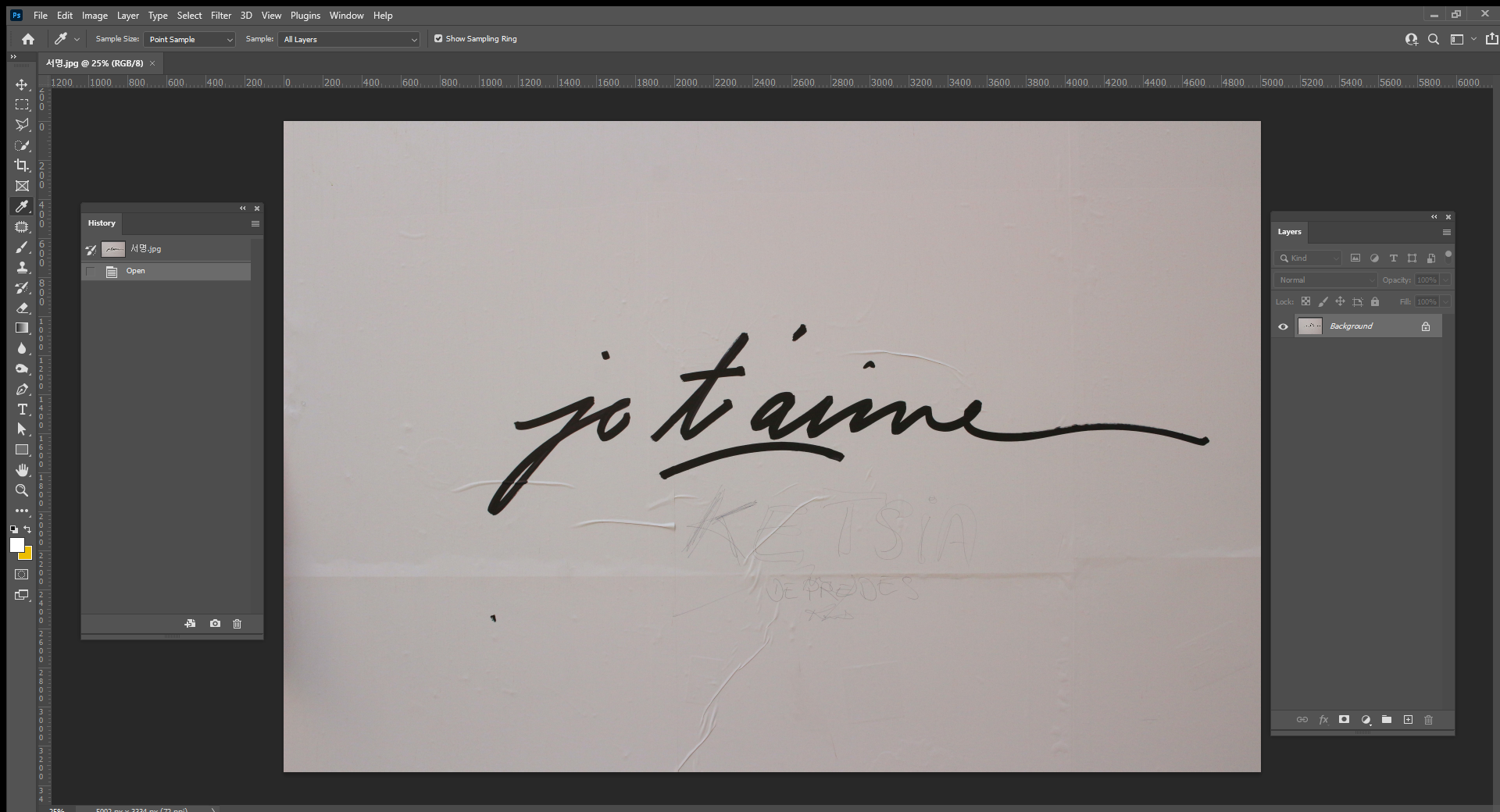Open the Sample All Layers dropdown

tap(349, 39)
